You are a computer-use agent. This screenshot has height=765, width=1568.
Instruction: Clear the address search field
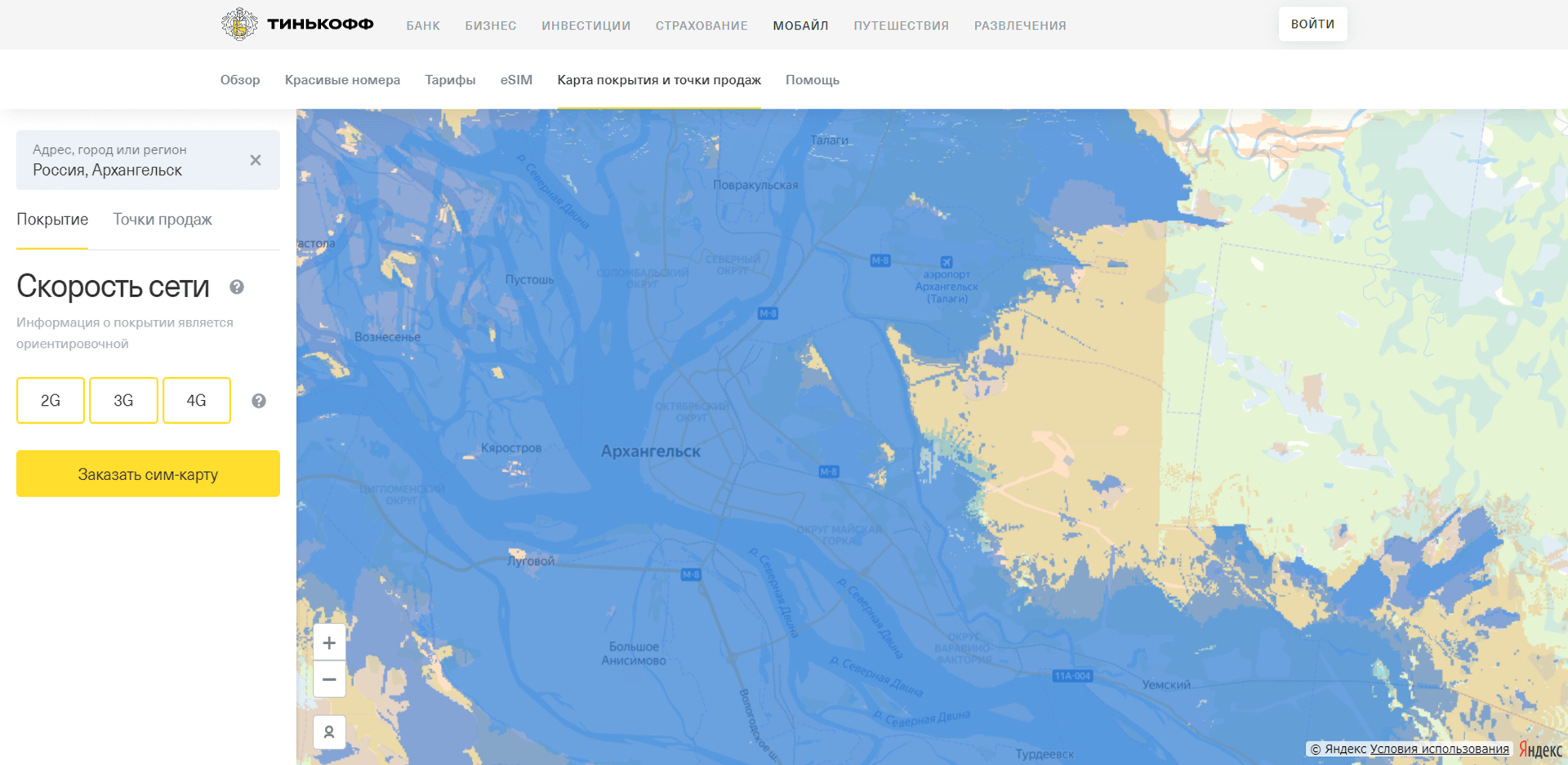click(x=256, y=160)
